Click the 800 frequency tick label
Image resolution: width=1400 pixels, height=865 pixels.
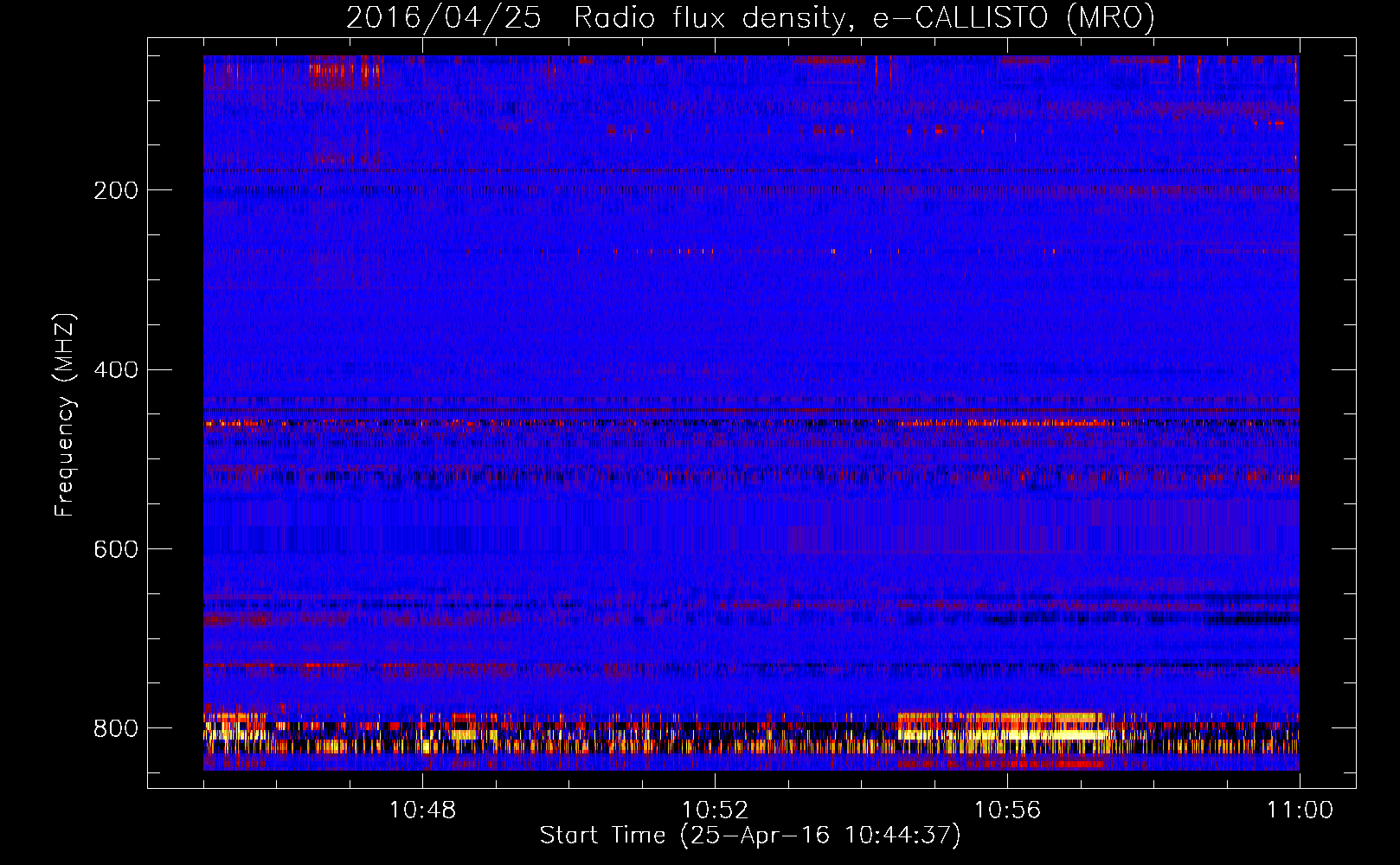[x=116, y=728]
